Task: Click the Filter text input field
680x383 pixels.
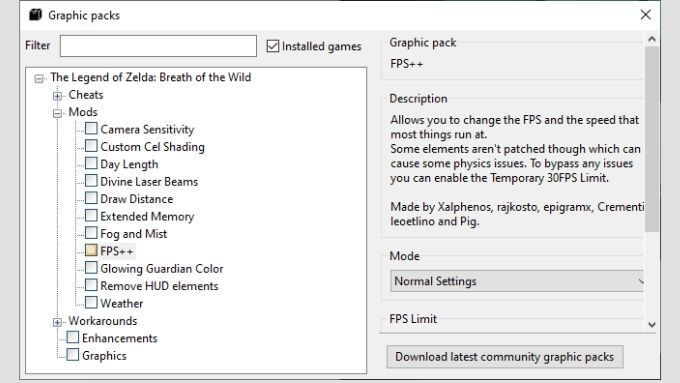Action: [x=158, y=46]
